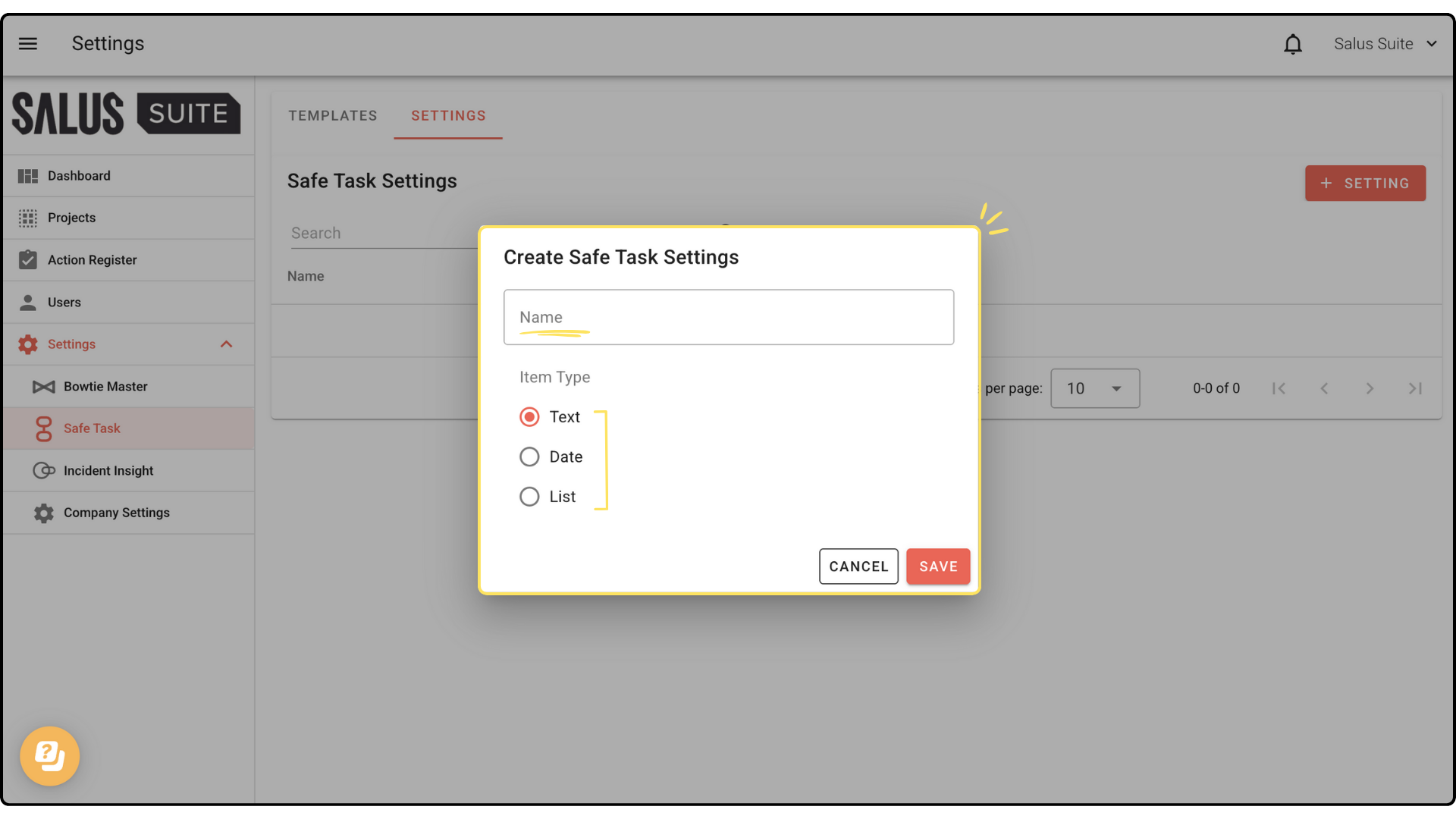
Task: Click the Dashboard grid icon
Action: (x=28, y=176)
